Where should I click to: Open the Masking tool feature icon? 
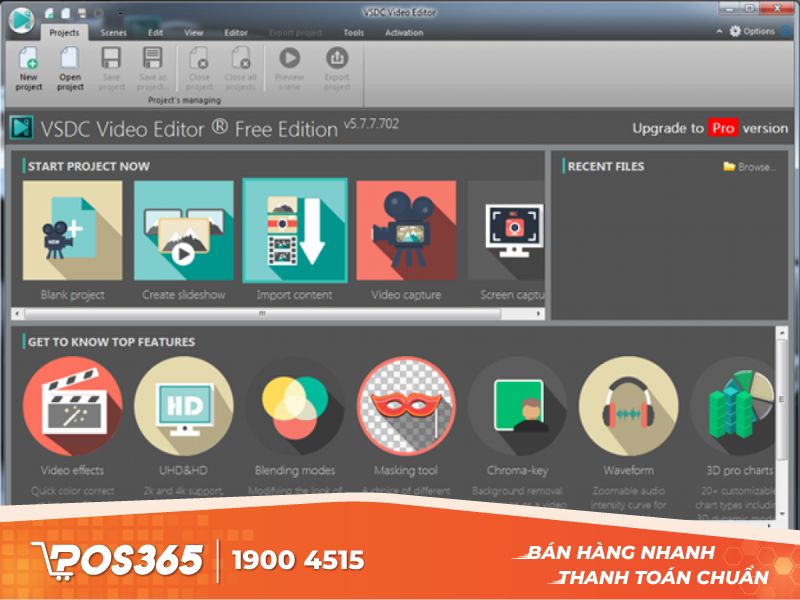coord(406,406)
